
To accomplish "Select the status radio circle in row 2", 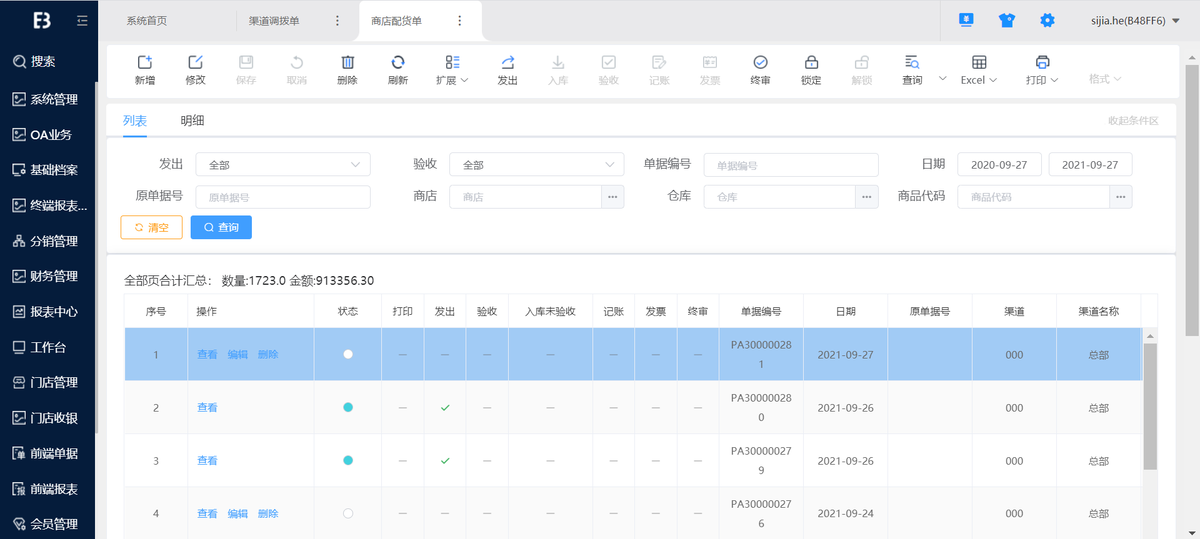I will click(348, 407).
